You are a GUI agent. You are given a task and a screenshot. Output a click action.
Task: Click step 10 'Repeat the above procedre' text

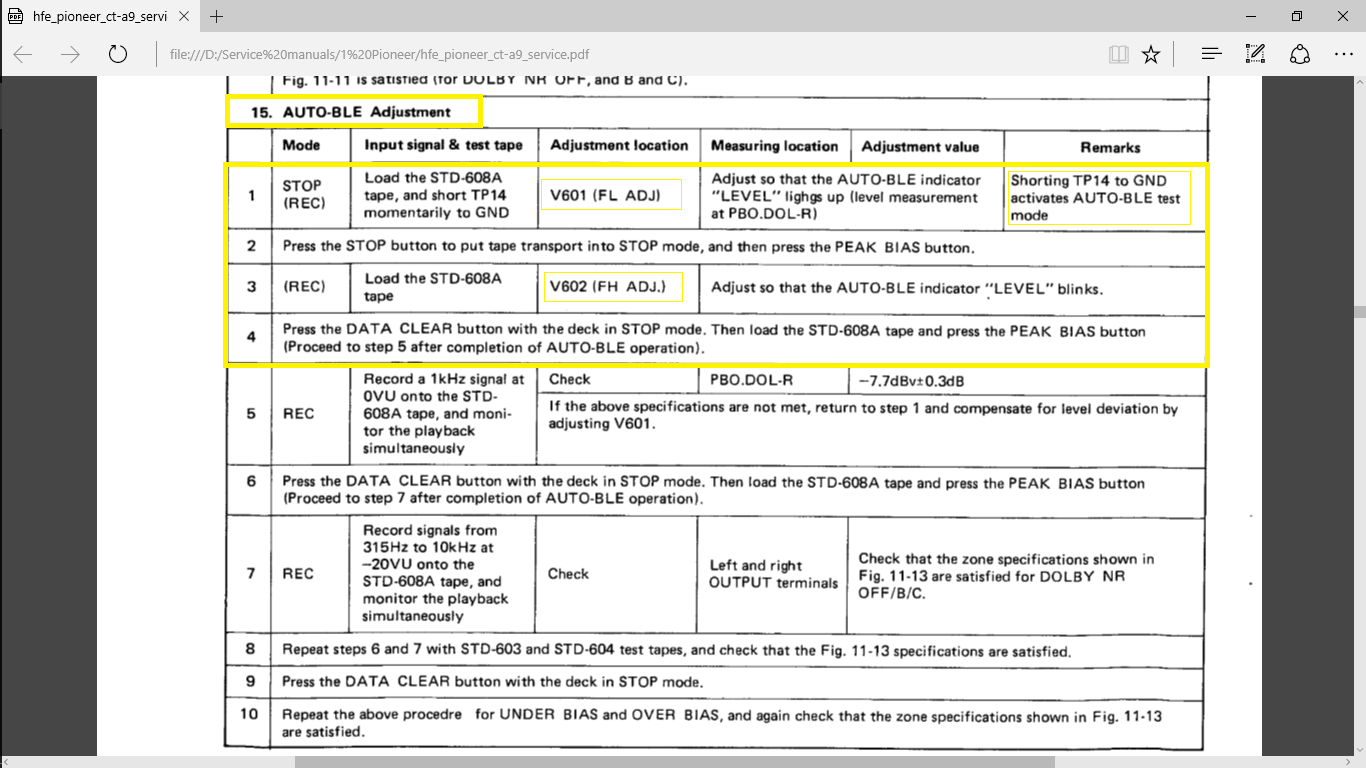pos(722,723)
